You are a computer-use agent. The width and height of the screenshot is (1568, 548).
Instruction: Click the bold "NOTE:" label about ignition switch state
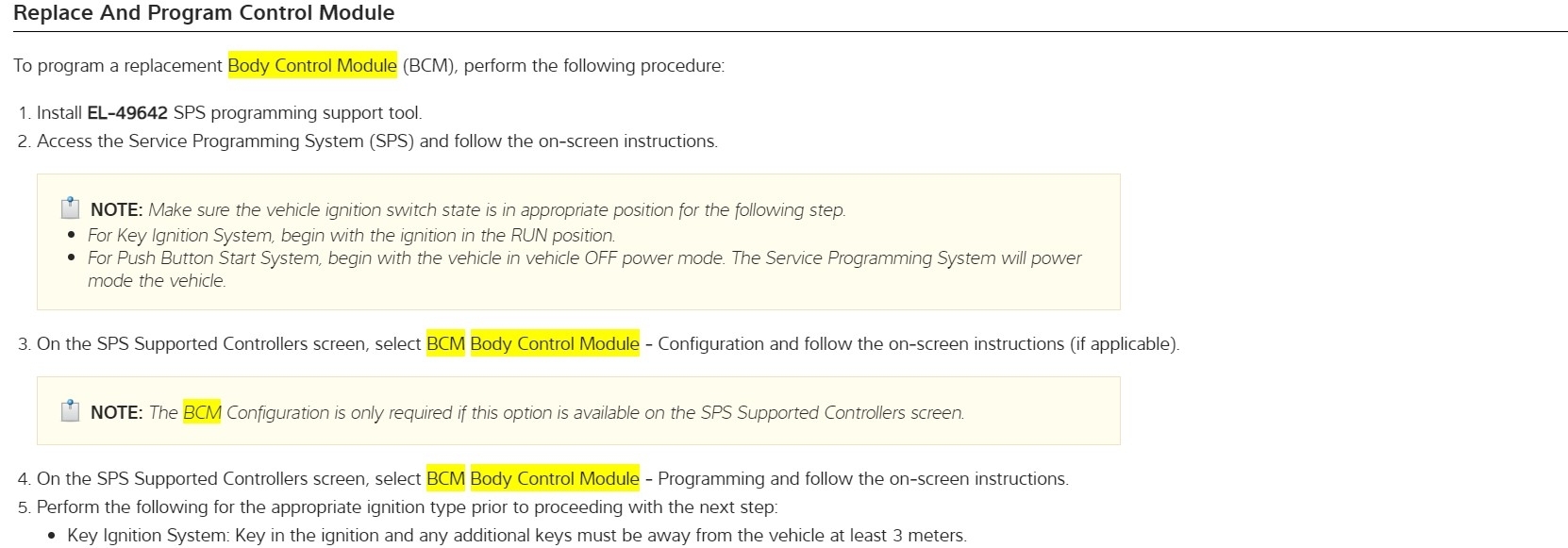pyautogui.click(x=116, y=209)
